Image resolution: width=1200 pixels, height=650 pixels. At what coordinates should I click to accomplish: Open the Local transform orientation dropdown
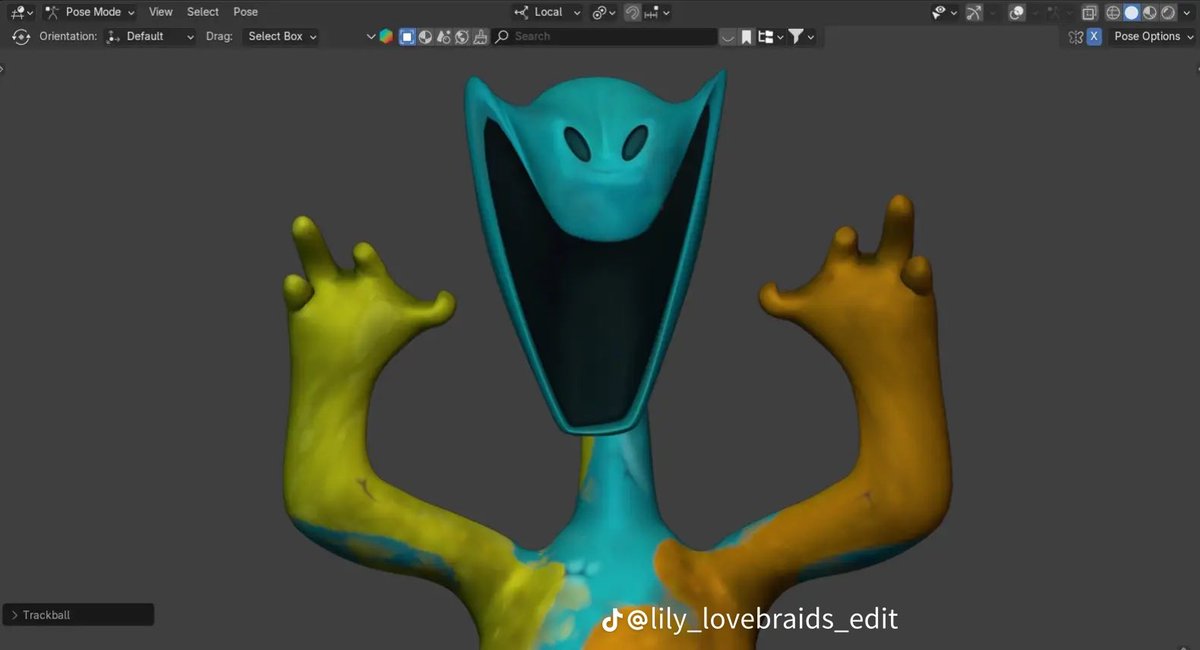click(x=548, y=12)
